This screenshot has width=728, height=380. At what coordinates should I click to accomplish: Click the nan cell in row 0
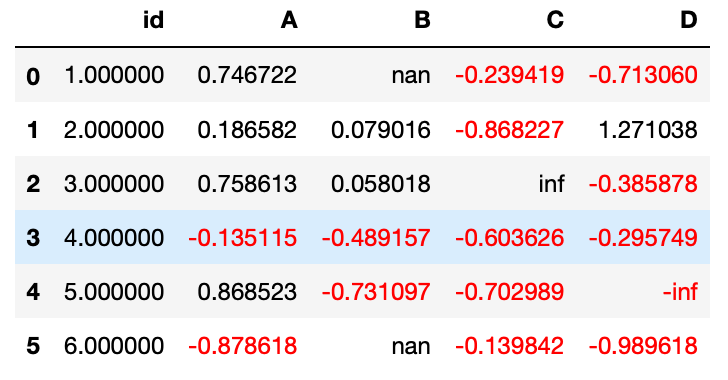pos(411,76)
